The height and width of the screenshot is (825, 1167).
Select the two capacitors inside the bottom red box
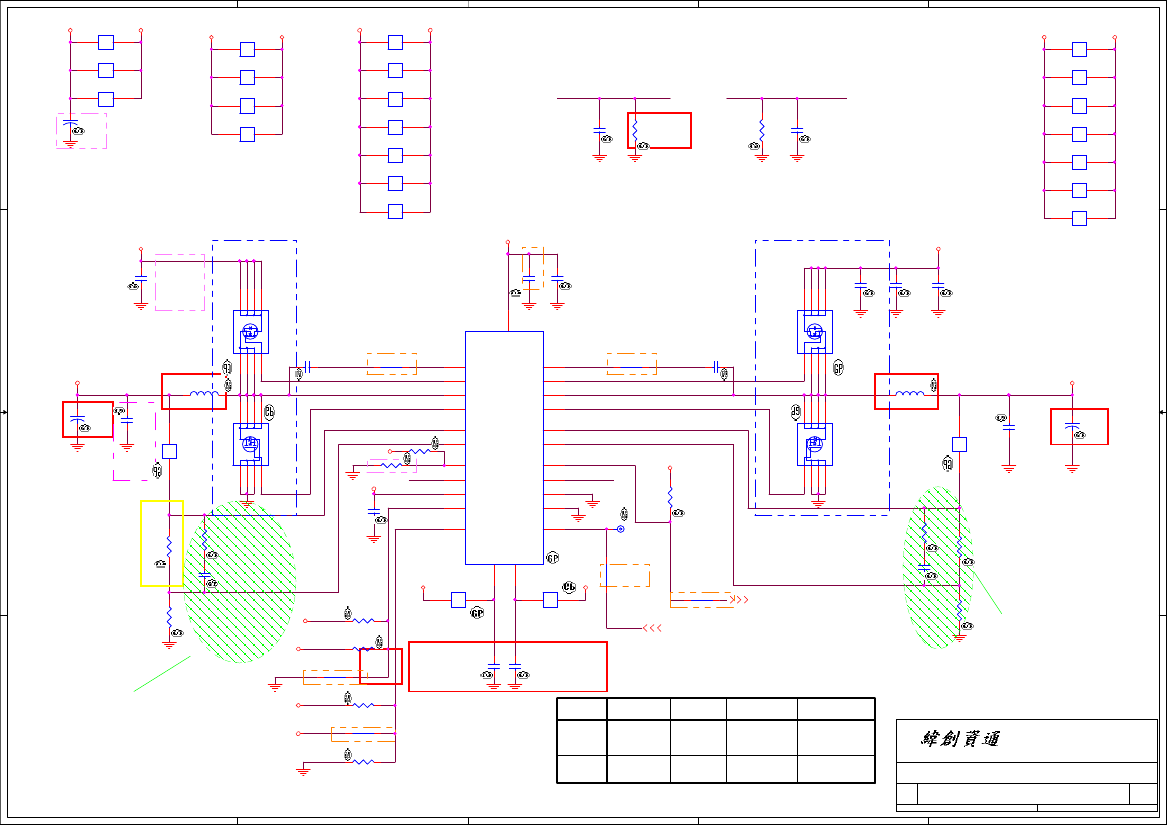click(x=504, y=667)
